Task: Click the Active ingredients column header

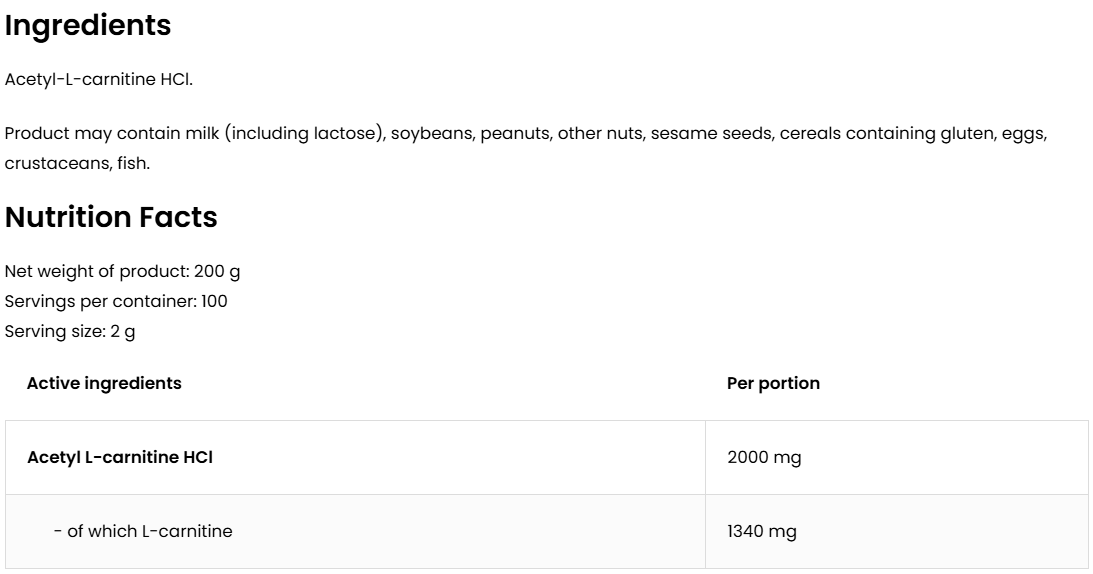Action: pyautogui.click(x=104, y=383)
